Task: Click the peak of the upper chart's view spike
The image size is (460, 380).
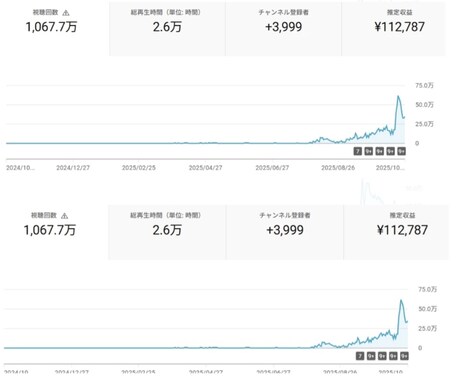Action: [x=398, y=96]
